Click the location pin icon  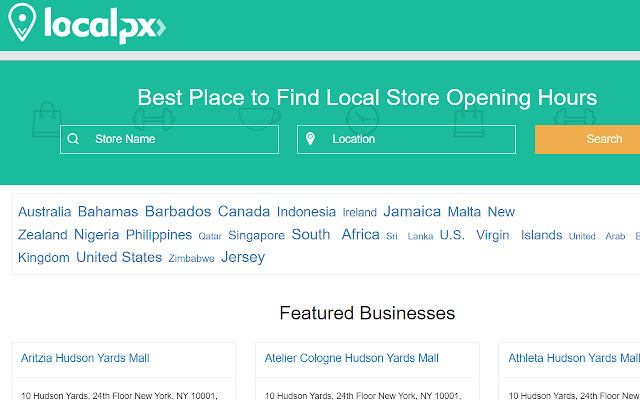[310, 139]
